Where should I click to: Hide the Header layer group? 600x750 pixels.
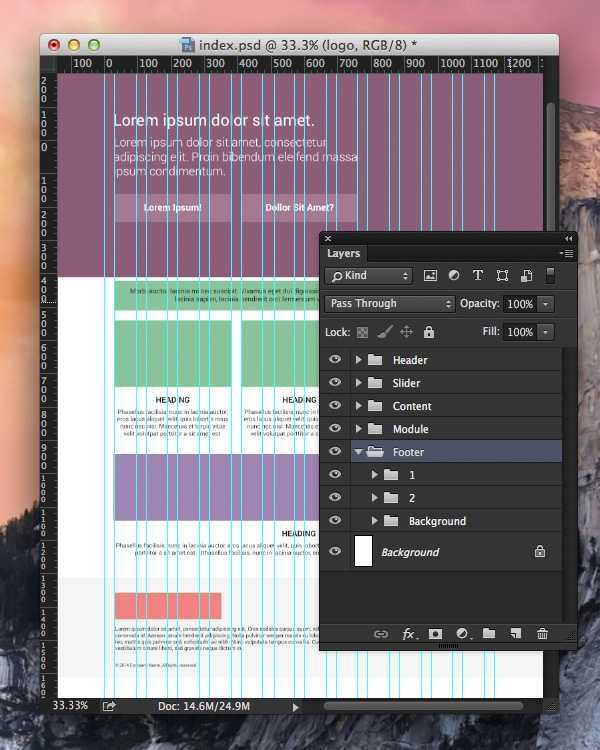[335, 360]
